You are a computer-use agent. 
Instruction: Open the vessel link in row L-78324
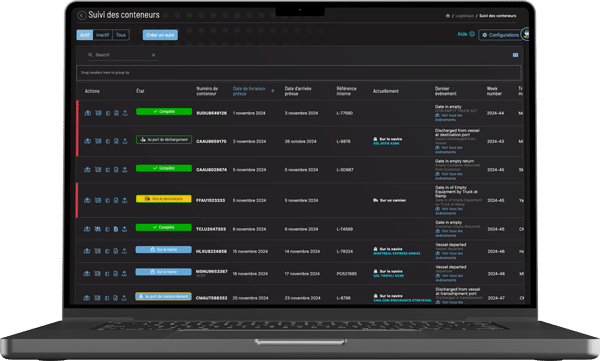[397, 253]
